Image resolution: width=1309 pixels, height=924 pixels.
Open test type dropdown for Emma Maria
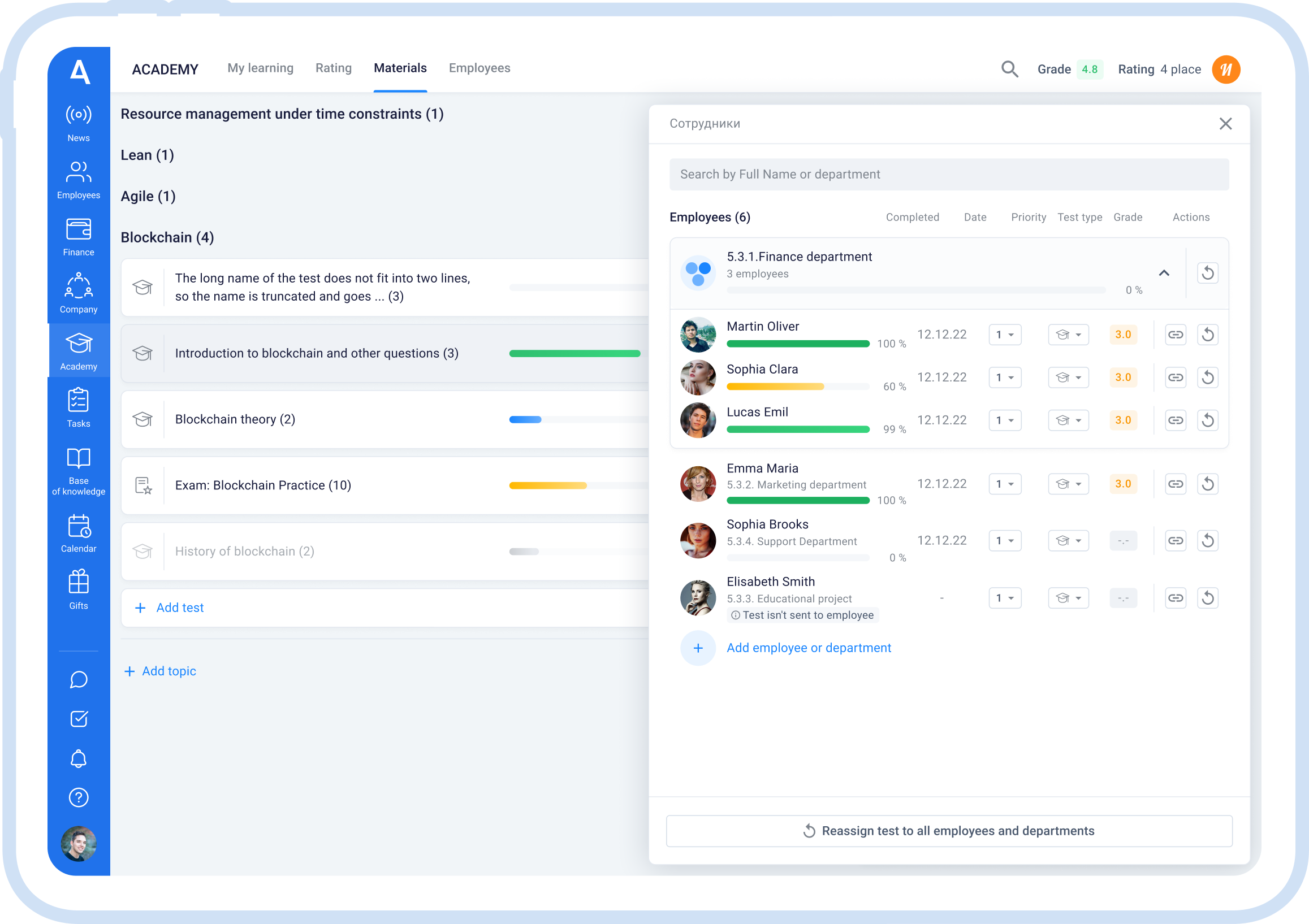point(1069,484)
